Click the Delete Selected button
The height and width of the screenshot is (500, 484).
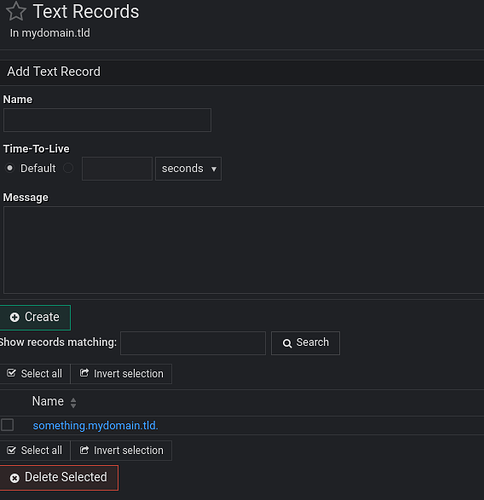59,478
